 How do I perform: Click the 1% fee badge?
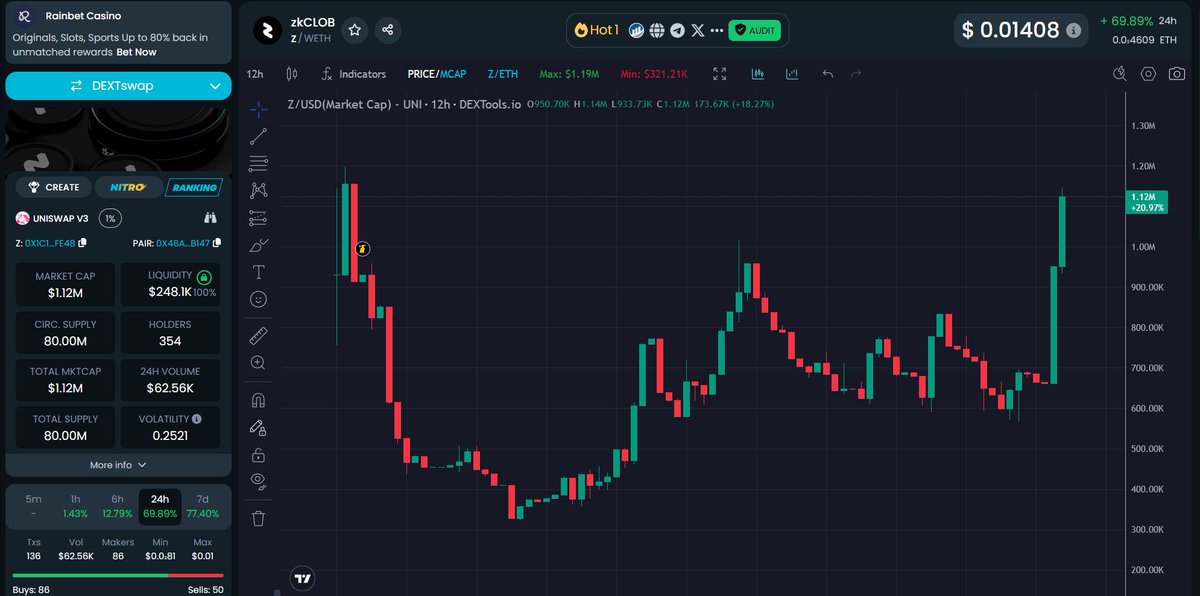(110, 217)
